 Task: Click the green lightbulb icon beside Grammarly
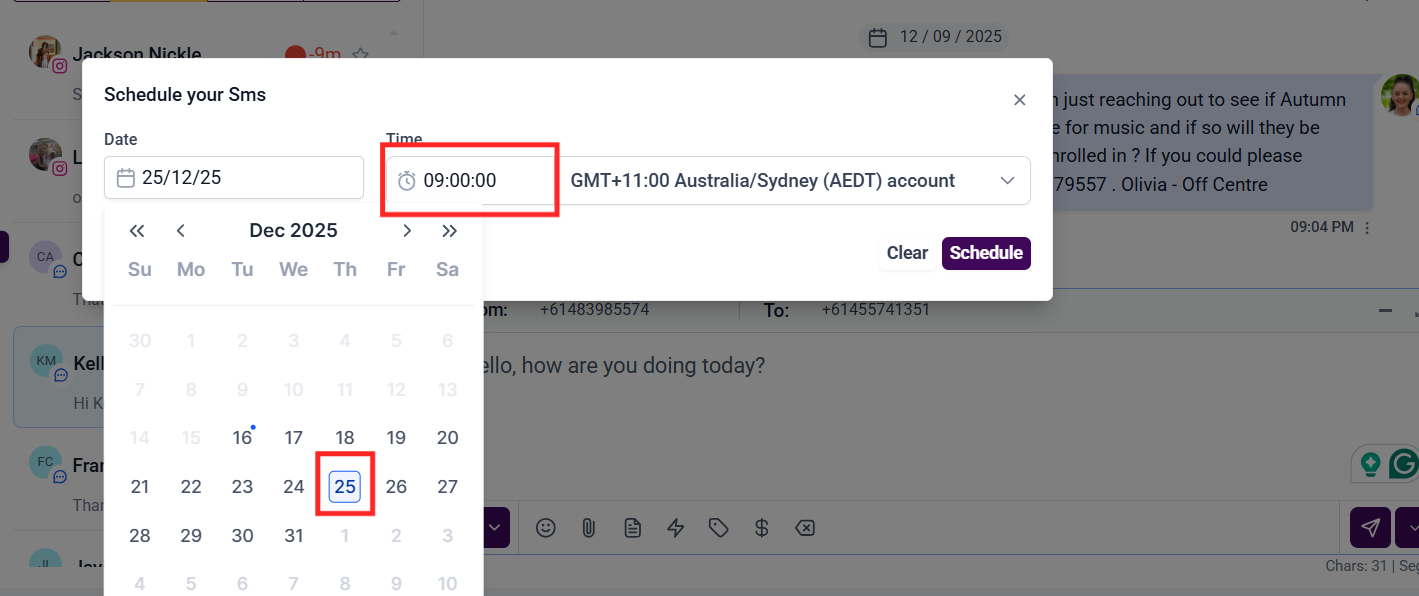(1370, 464)
